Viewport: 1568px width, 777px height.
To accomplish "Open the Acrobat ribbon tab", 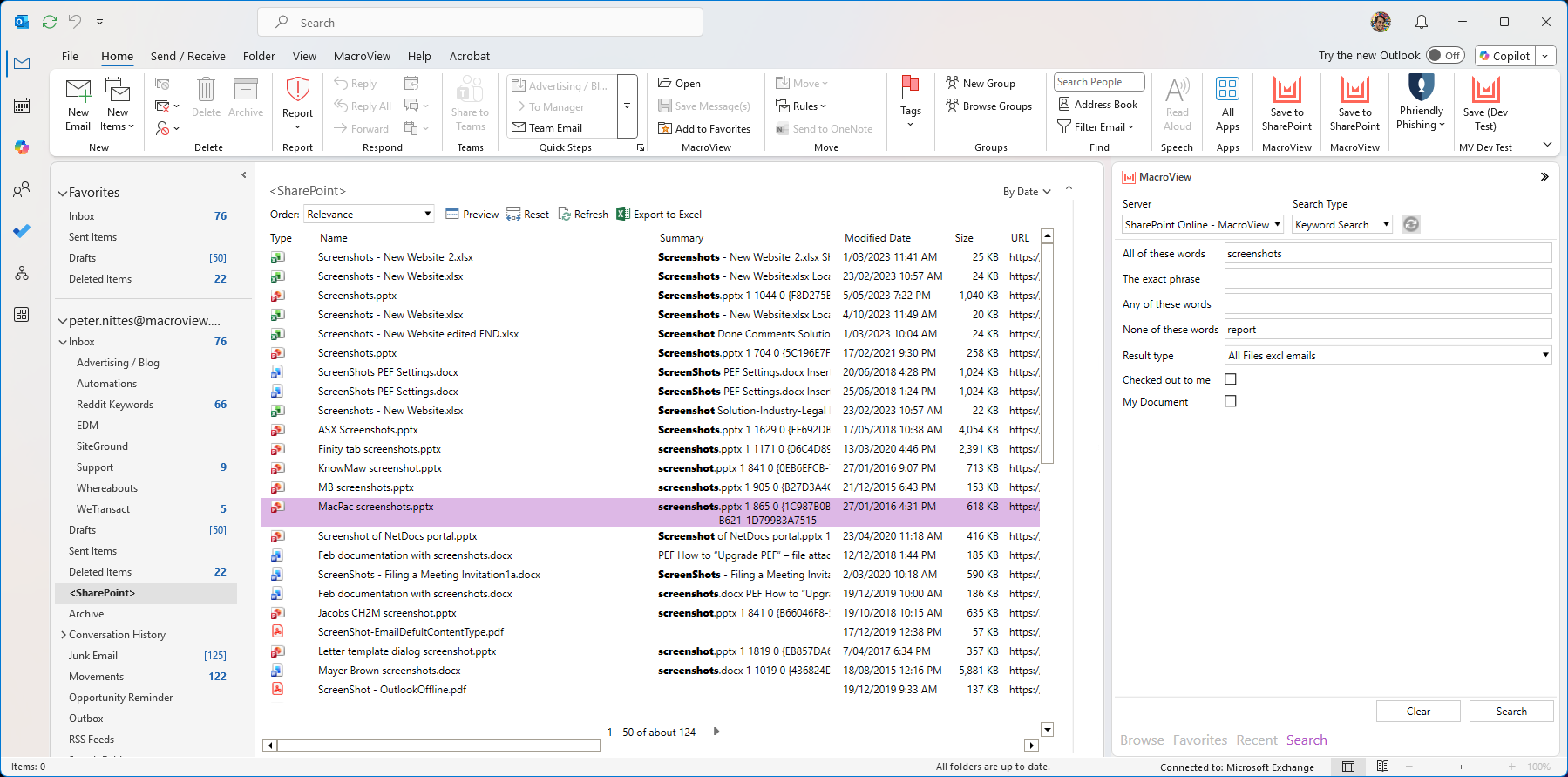I will click(470, 56).
